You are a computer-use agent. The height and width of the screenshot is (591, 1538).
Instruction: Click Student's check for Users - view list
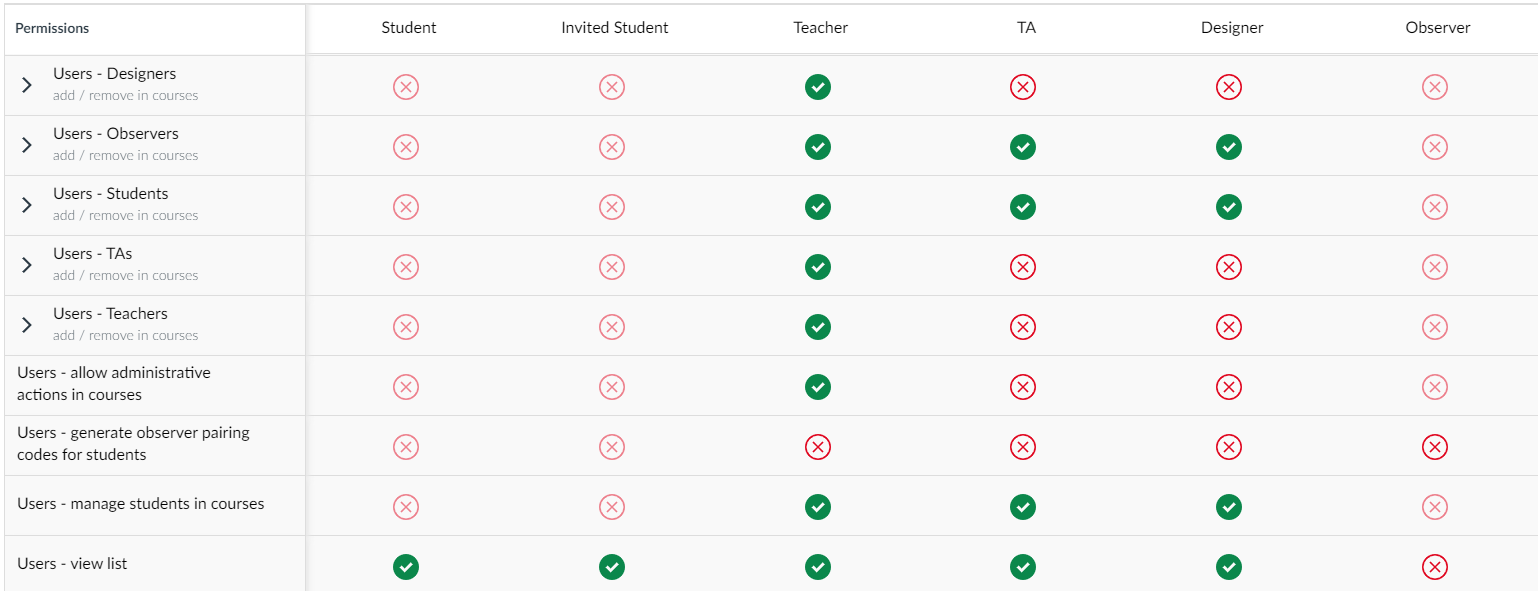(406, 567)
